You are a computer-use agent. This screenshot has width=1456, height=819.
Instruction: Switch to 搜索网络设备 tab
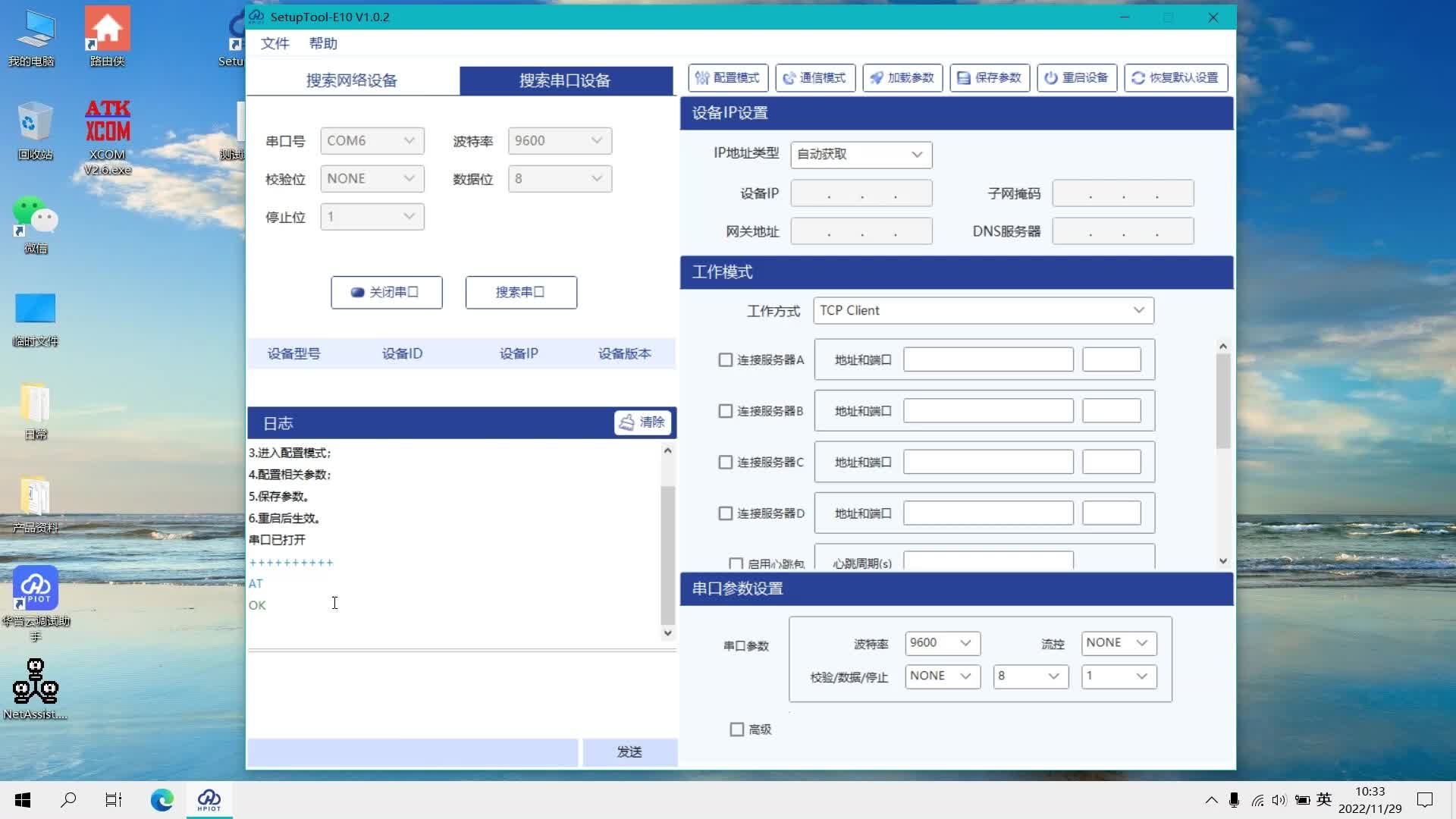tap(352, 80)
